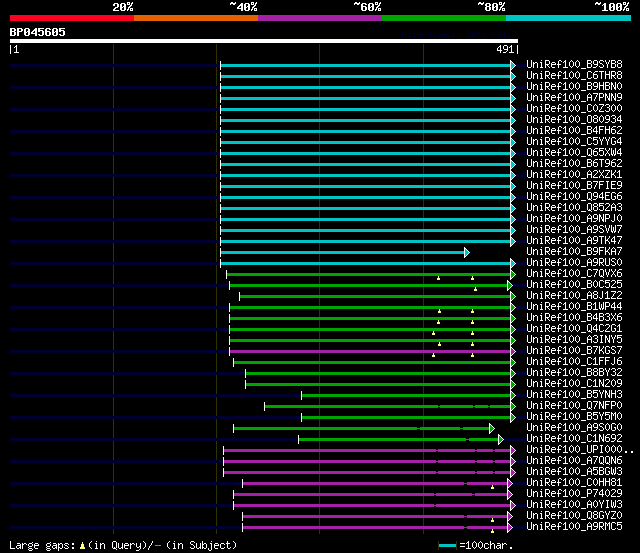Click the UniRef100_B4FH62 text
This screenshot has height=553, width=640.
[574, 131]
